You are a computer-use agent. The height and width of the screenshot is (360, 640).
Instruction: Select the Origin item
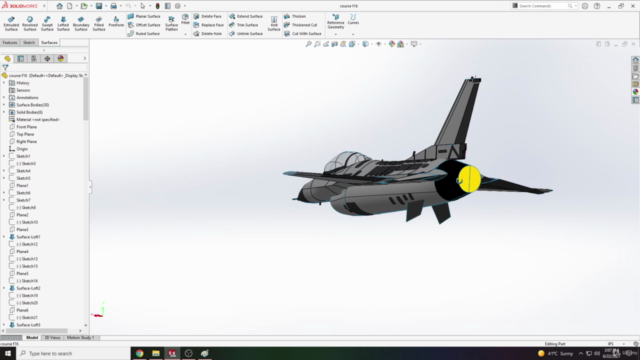(19, 149)
